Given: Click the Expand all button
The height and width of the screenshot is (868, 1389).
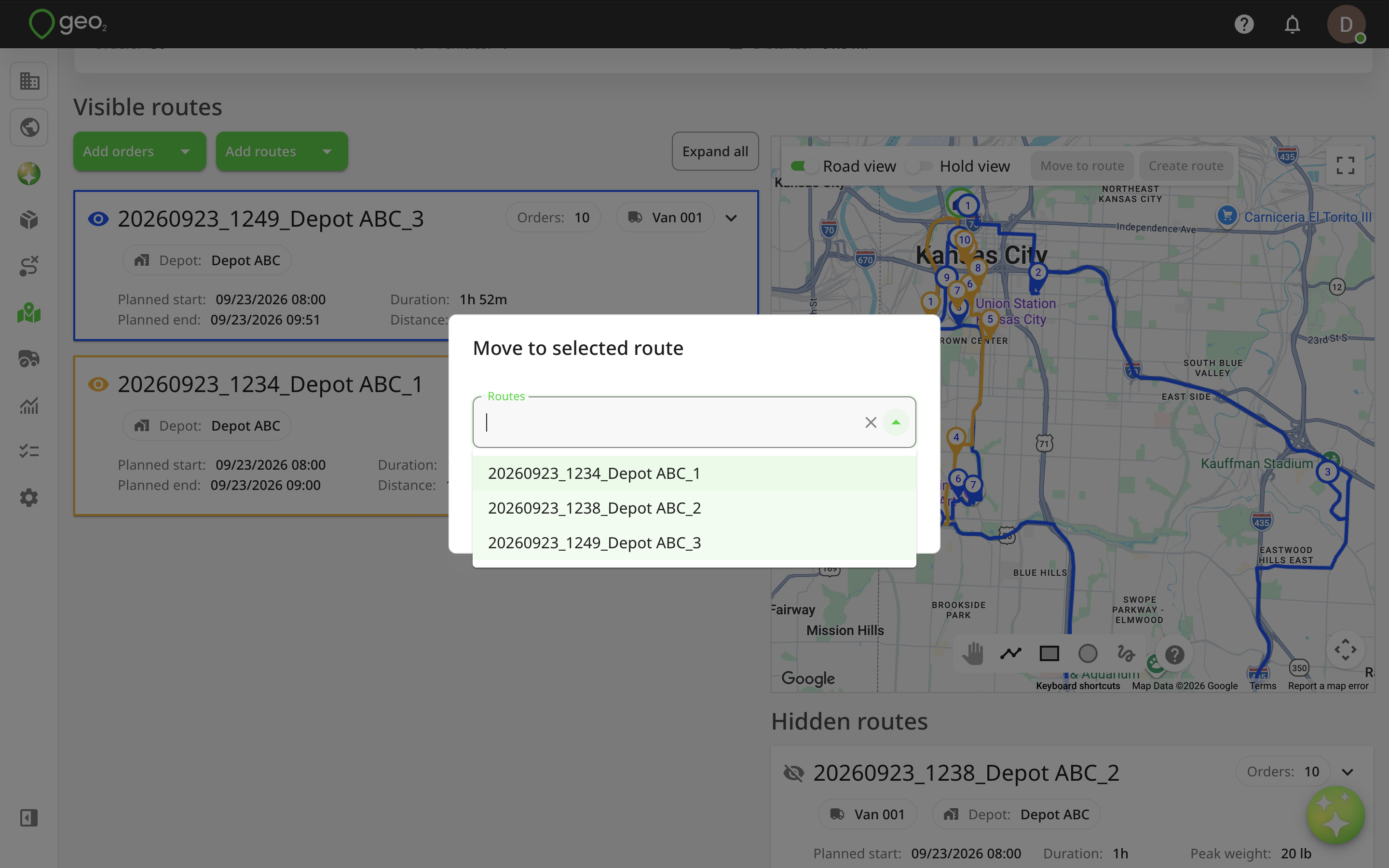Looking at the screenshot, I should tap(715, 151).
